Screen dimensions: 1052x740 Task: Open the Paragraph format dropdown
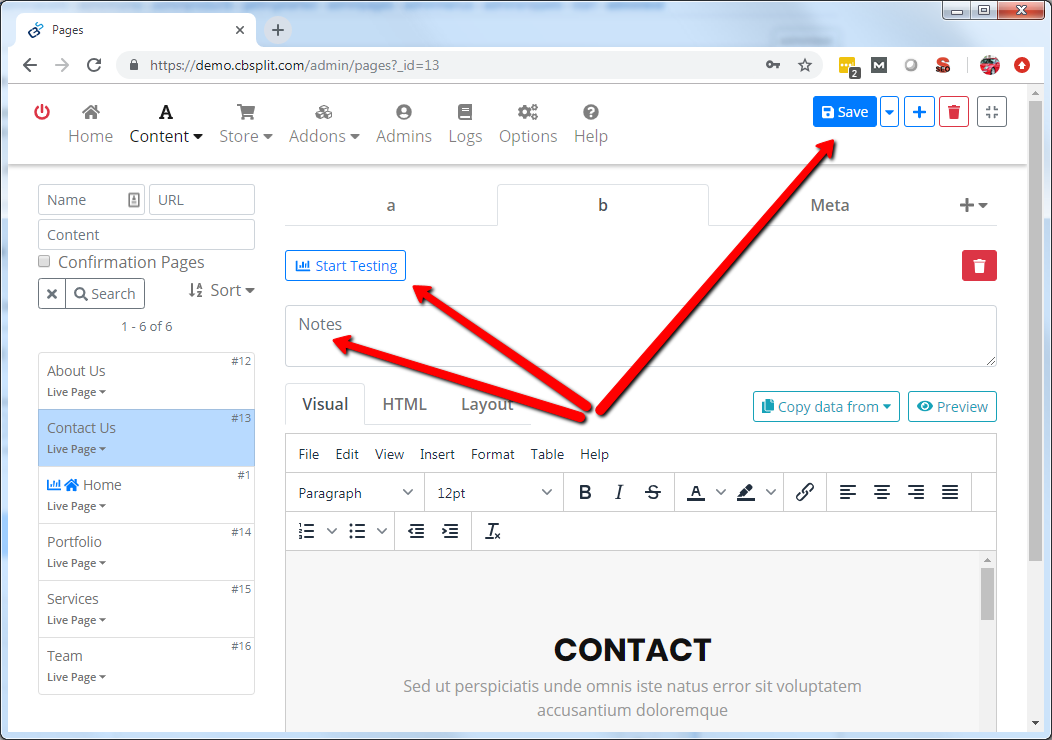tap(355, 492)
